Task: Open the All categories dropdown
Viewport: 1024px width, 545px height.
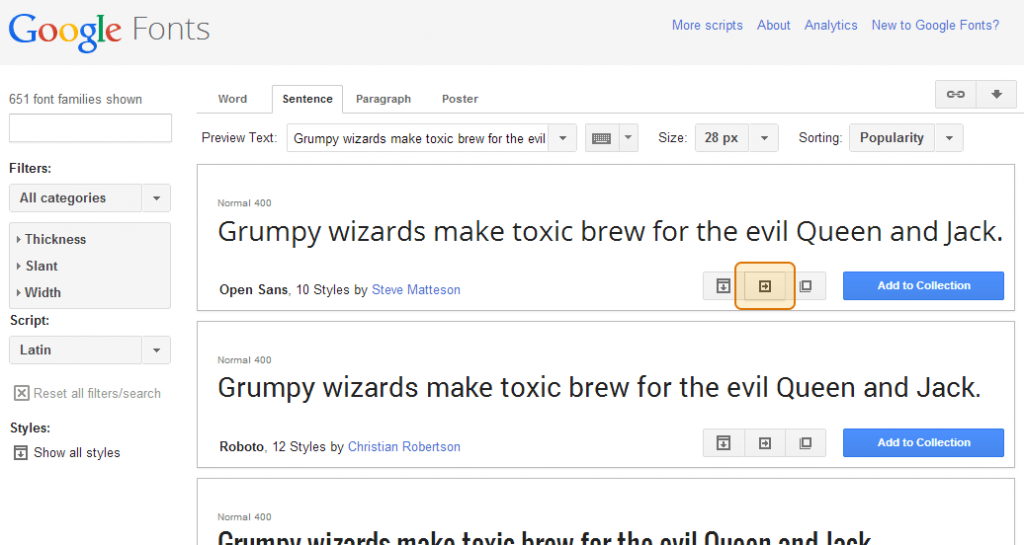Action: coord(90,198)
